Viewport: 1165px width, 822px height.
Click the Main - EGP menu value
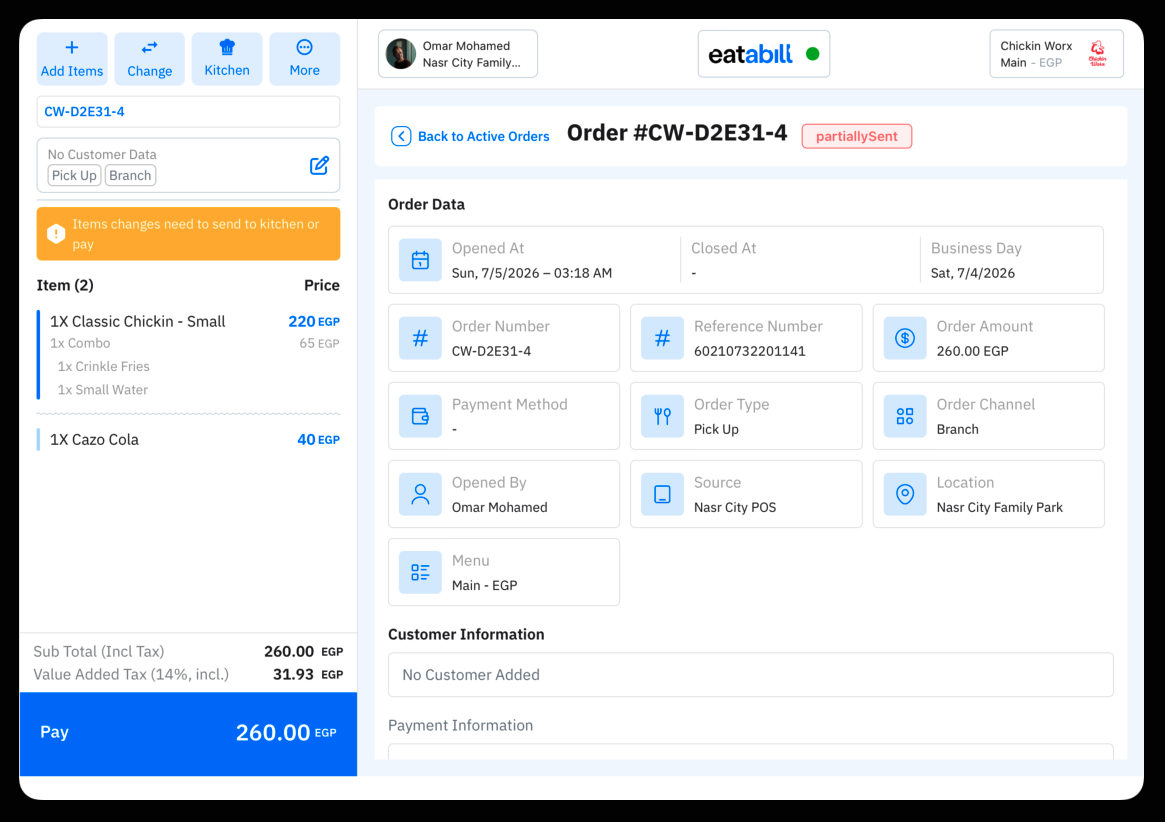click(484, 585)
